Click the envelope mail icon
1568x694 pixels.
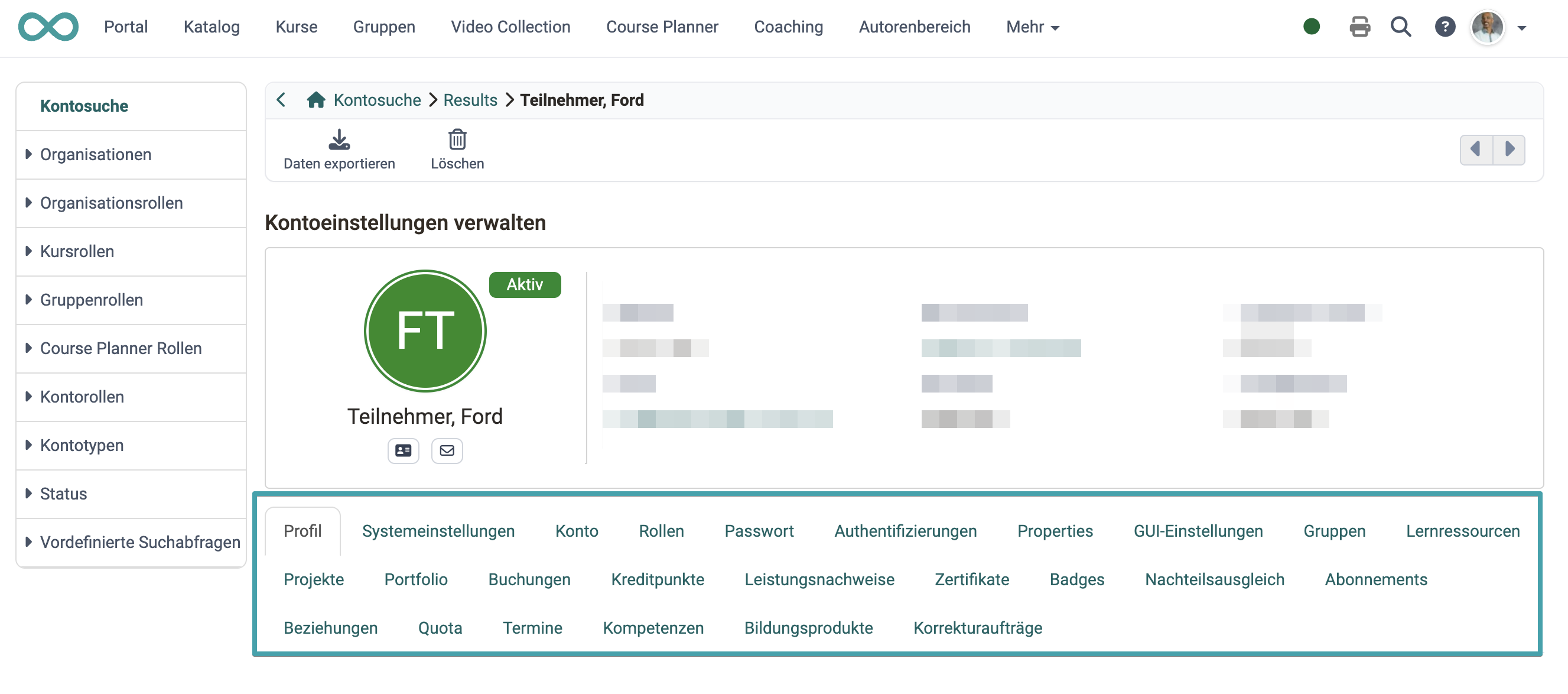coord(447,451)
